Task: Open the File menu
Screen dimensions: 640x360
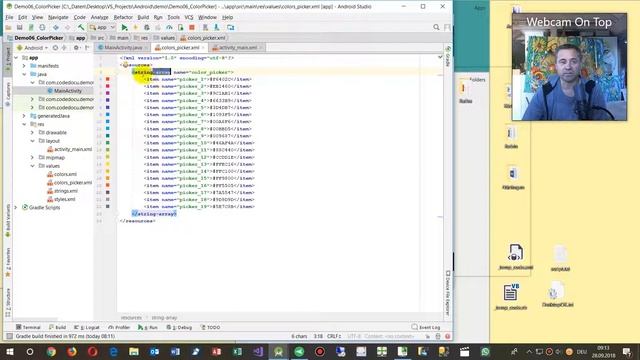Action: (x=9, y=17)
